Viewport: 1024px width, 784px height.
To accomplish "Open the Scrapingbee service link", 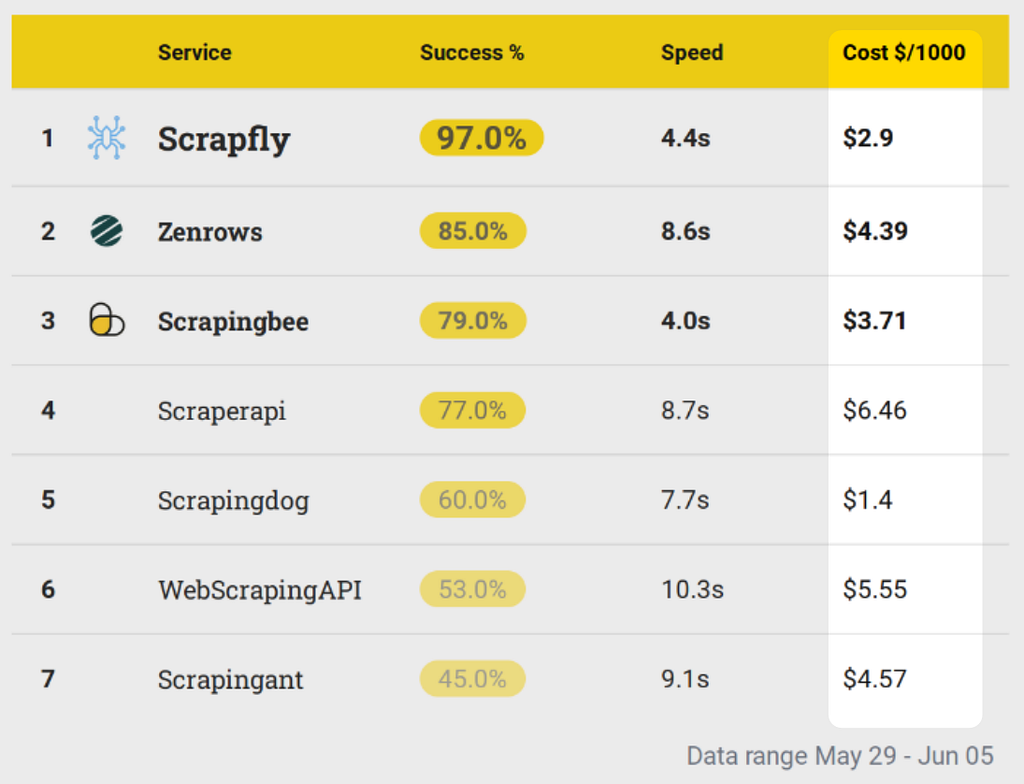I will click(233, 321).
